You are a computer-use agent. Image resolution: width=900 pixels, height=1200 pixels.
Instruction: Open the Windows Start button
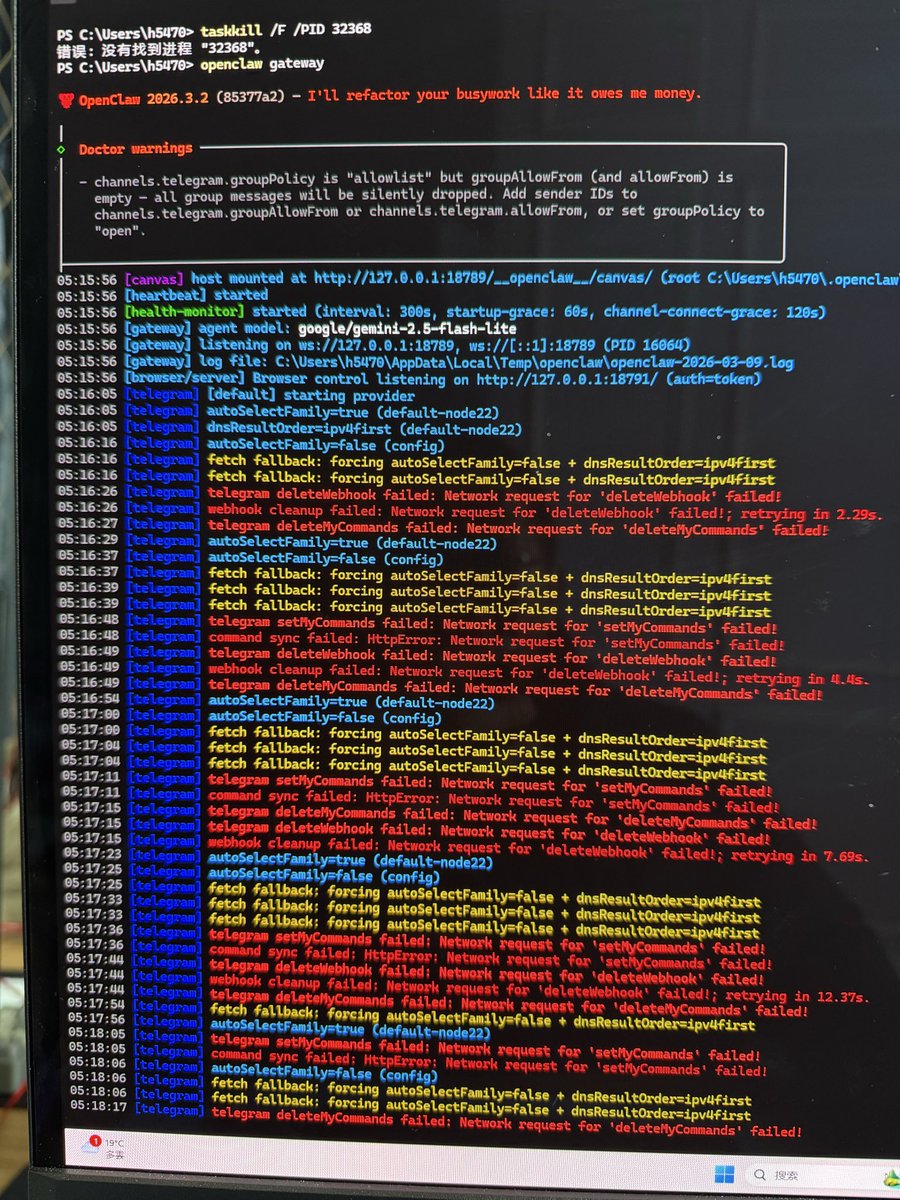click(x=724, y=1173)
